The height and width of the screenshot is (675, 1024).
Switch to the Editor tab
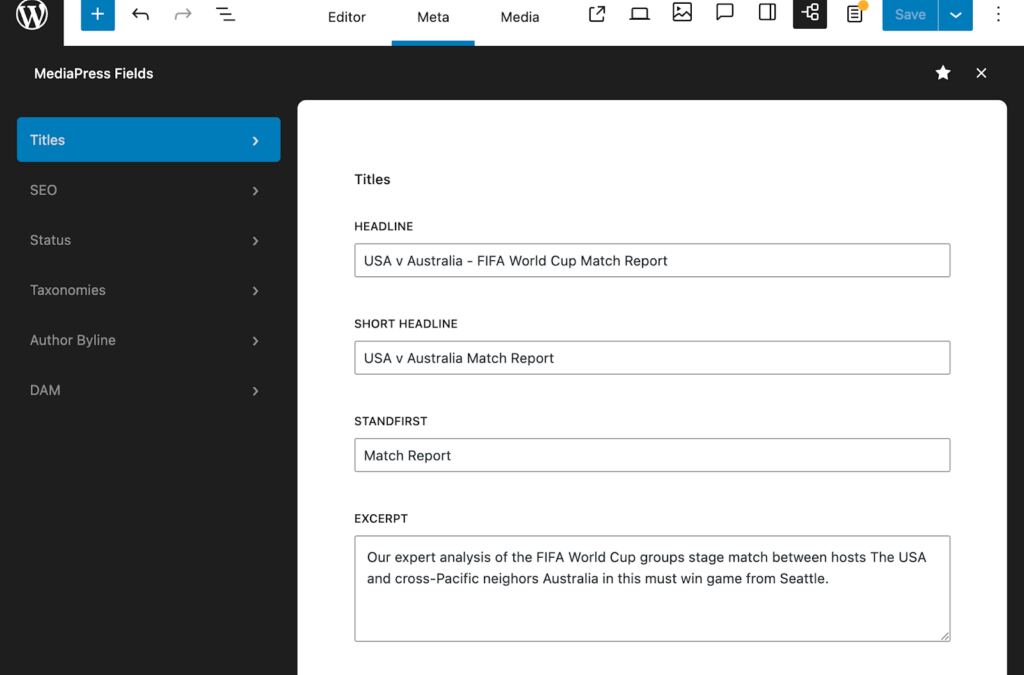tap(346, 17)
